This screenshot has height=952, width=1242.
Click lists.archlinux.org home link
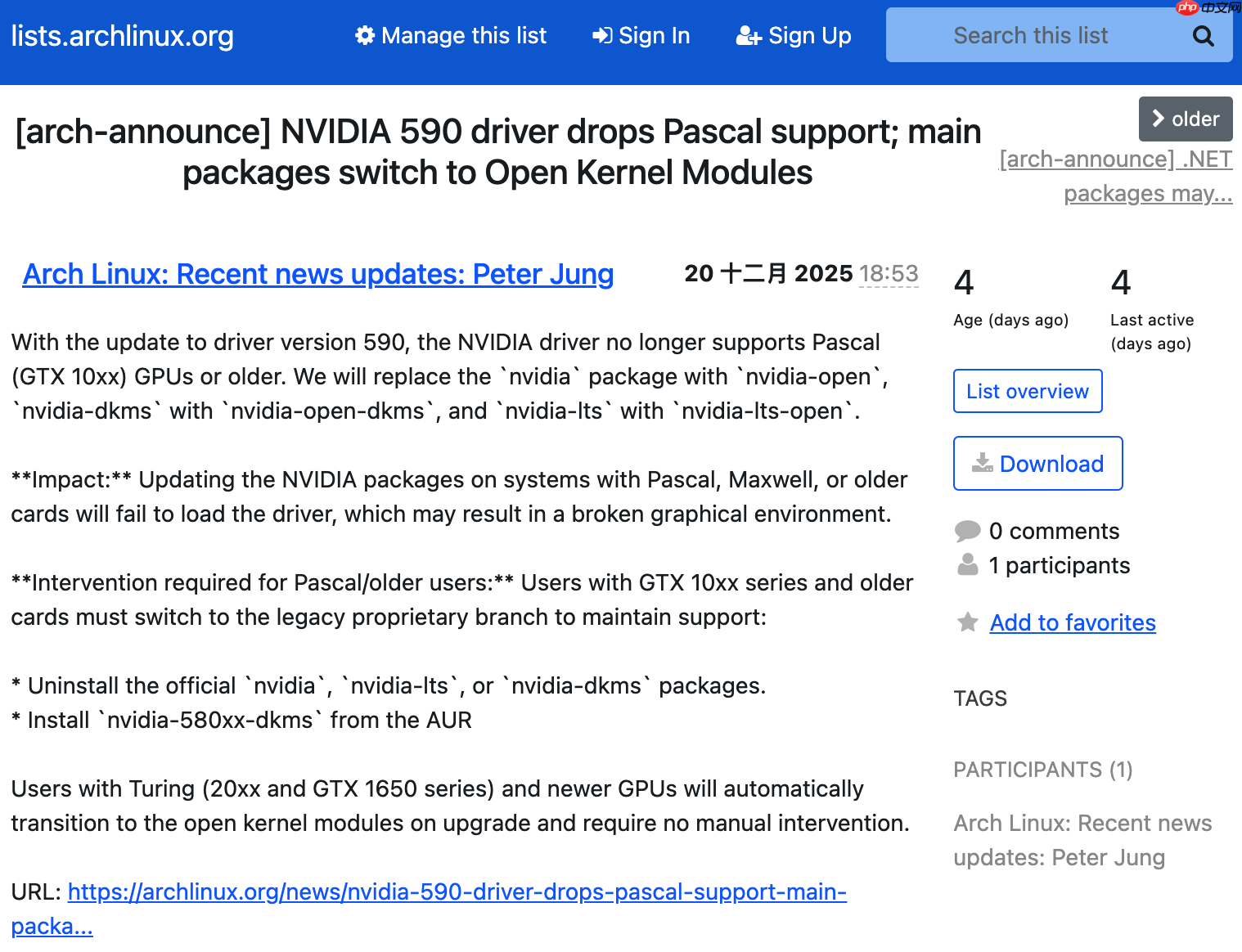coord(122,35)
